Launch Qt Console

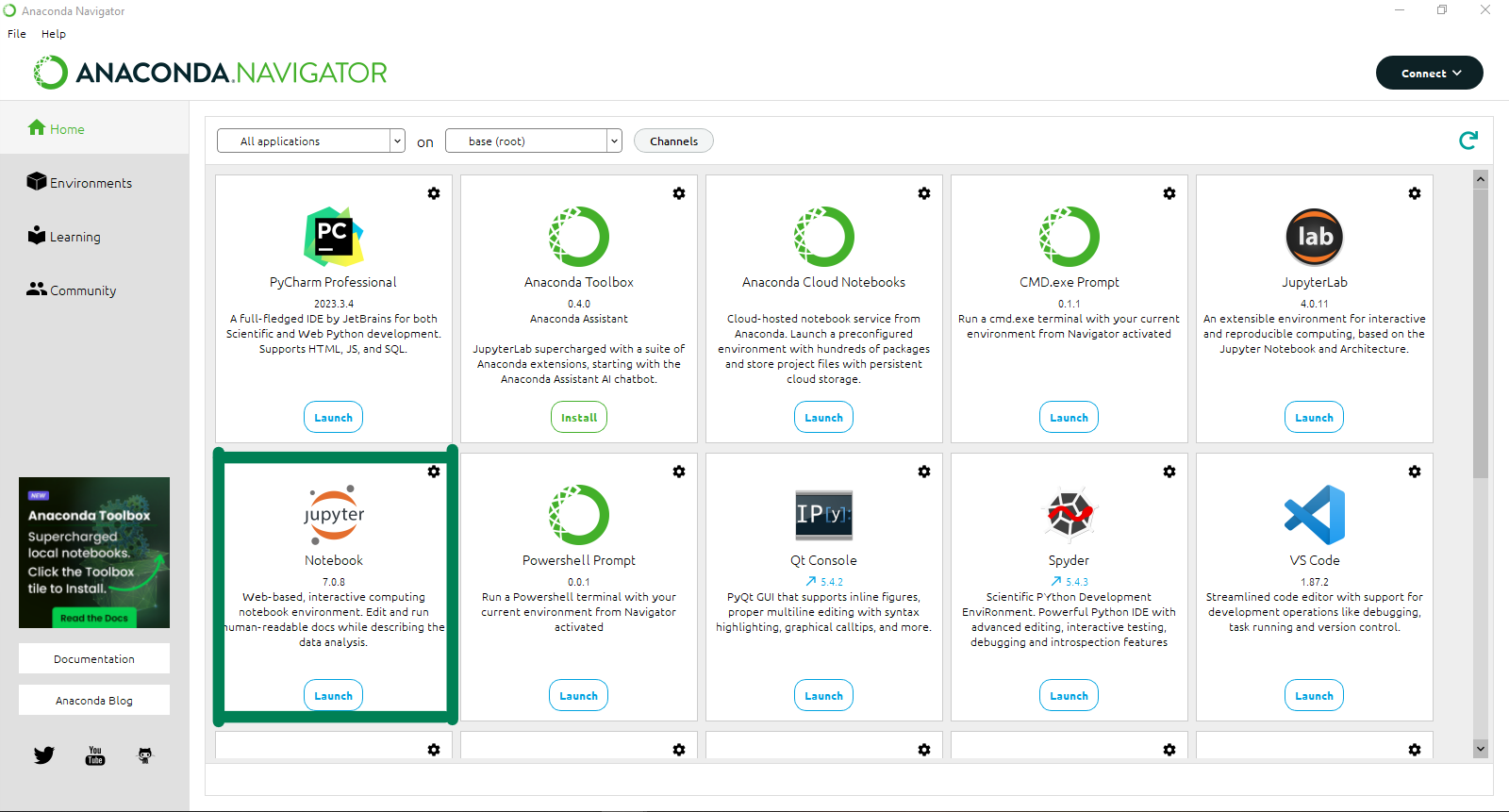[824, 695]
